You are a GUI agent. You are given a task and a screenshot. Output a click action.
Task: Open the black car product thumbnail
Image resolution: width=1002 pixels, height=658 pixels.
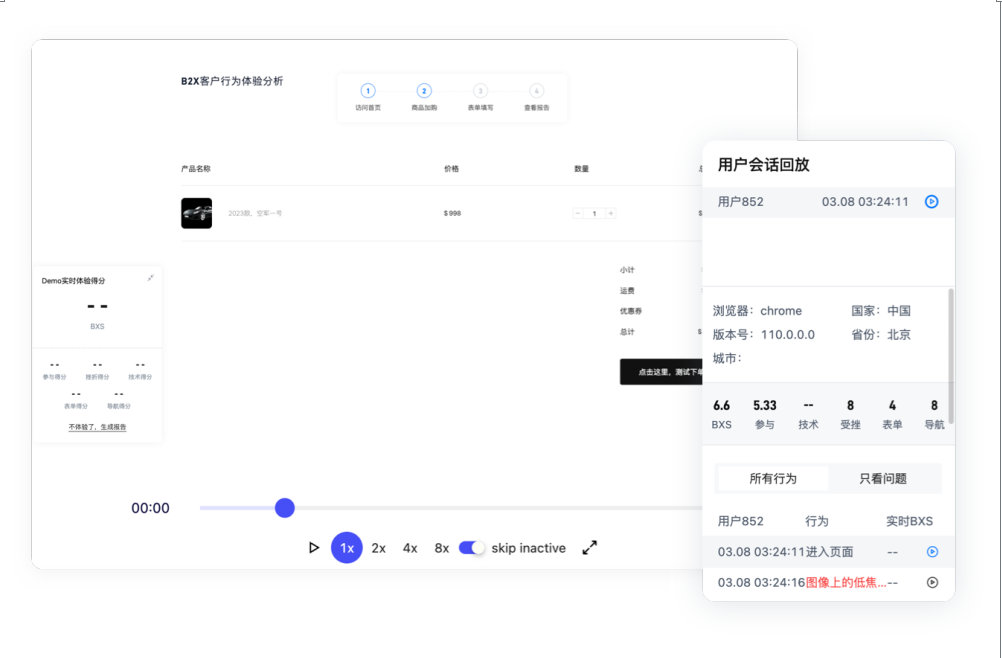196,213
